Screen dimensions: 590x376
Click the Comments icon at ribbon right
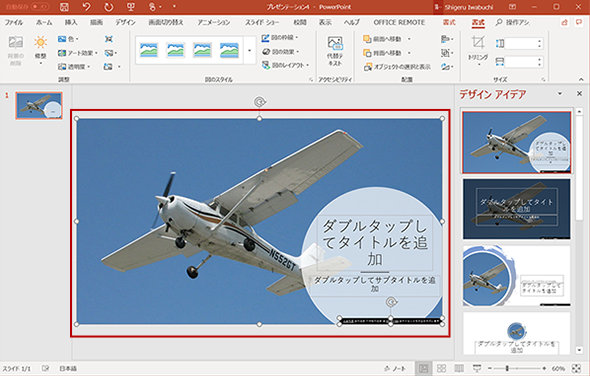pyautogui.click(x=579, y=23)
